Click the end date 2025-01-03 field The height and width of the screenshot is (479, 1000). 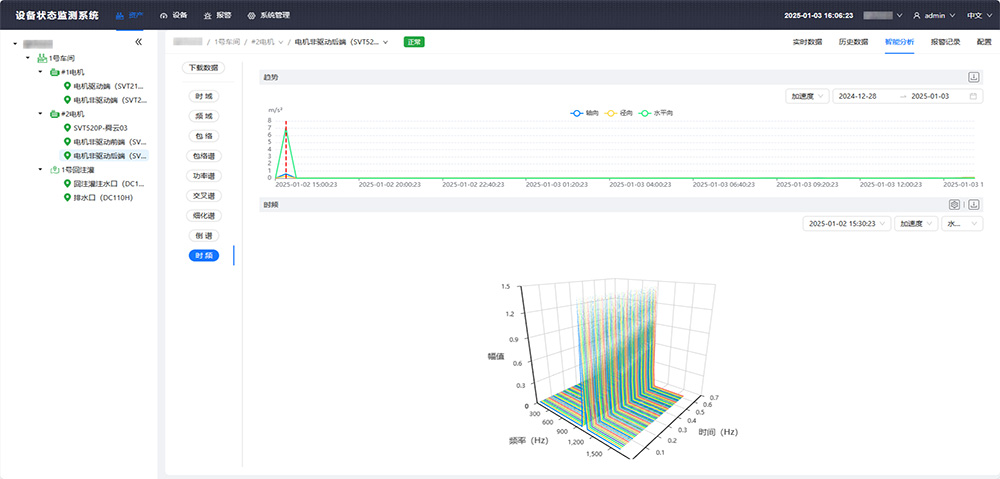click(x=930, y=96)
